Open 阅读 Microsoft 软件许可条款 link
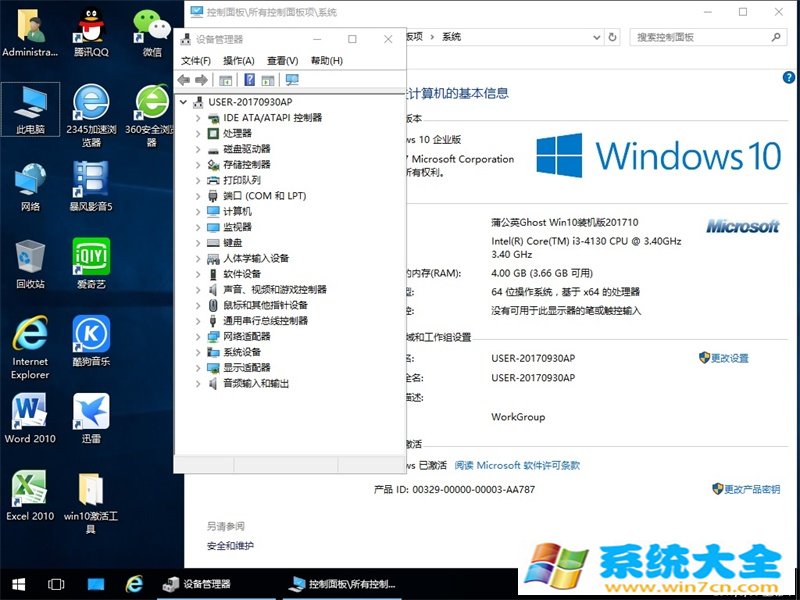 517,465
